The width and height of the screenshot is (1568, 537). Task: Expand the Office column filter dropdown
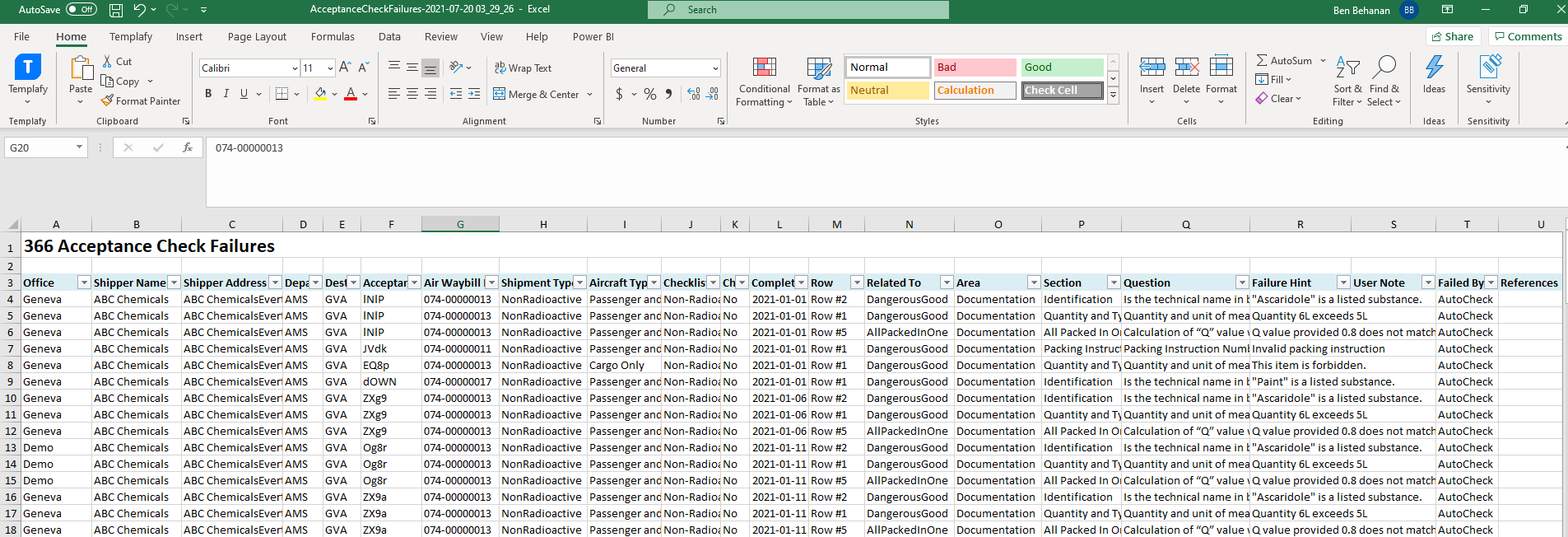(x=83, y=283)
